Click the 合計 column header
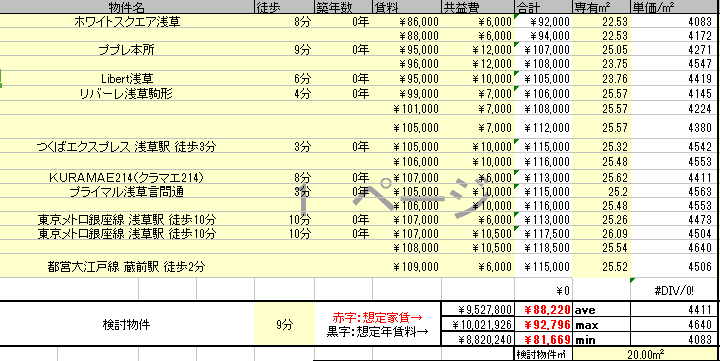 click(543, 7)
